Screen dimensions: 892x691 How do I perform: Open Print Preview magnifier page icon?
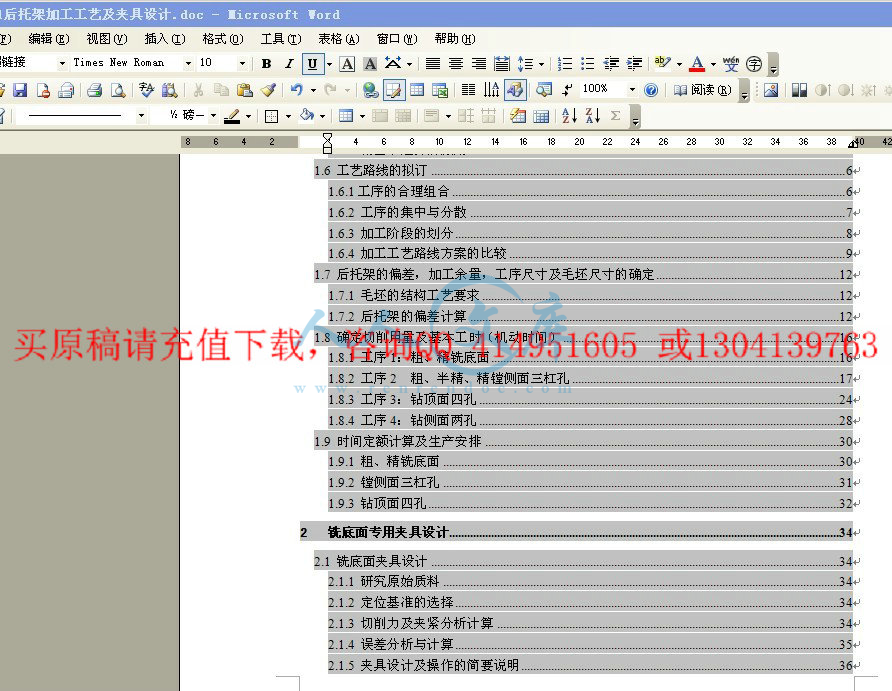[118, 90]
